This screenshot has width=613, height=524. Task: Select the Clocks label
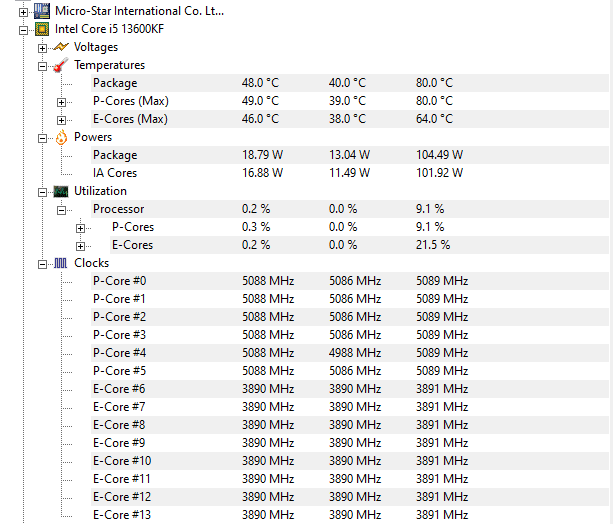(x=91, y=263)
